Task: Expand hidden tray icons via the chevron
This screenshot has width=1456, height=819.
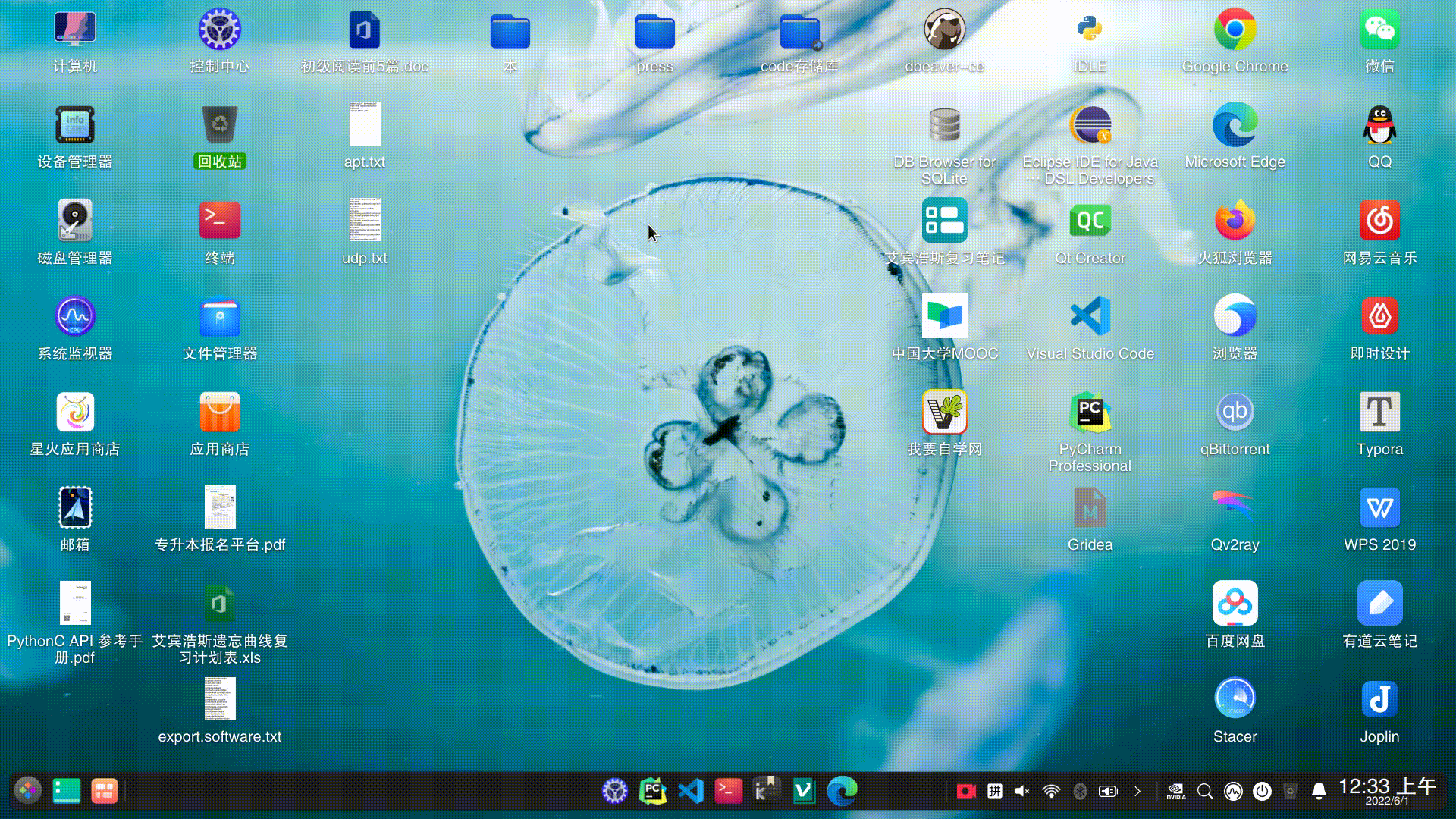Action: pos(1137,791)
